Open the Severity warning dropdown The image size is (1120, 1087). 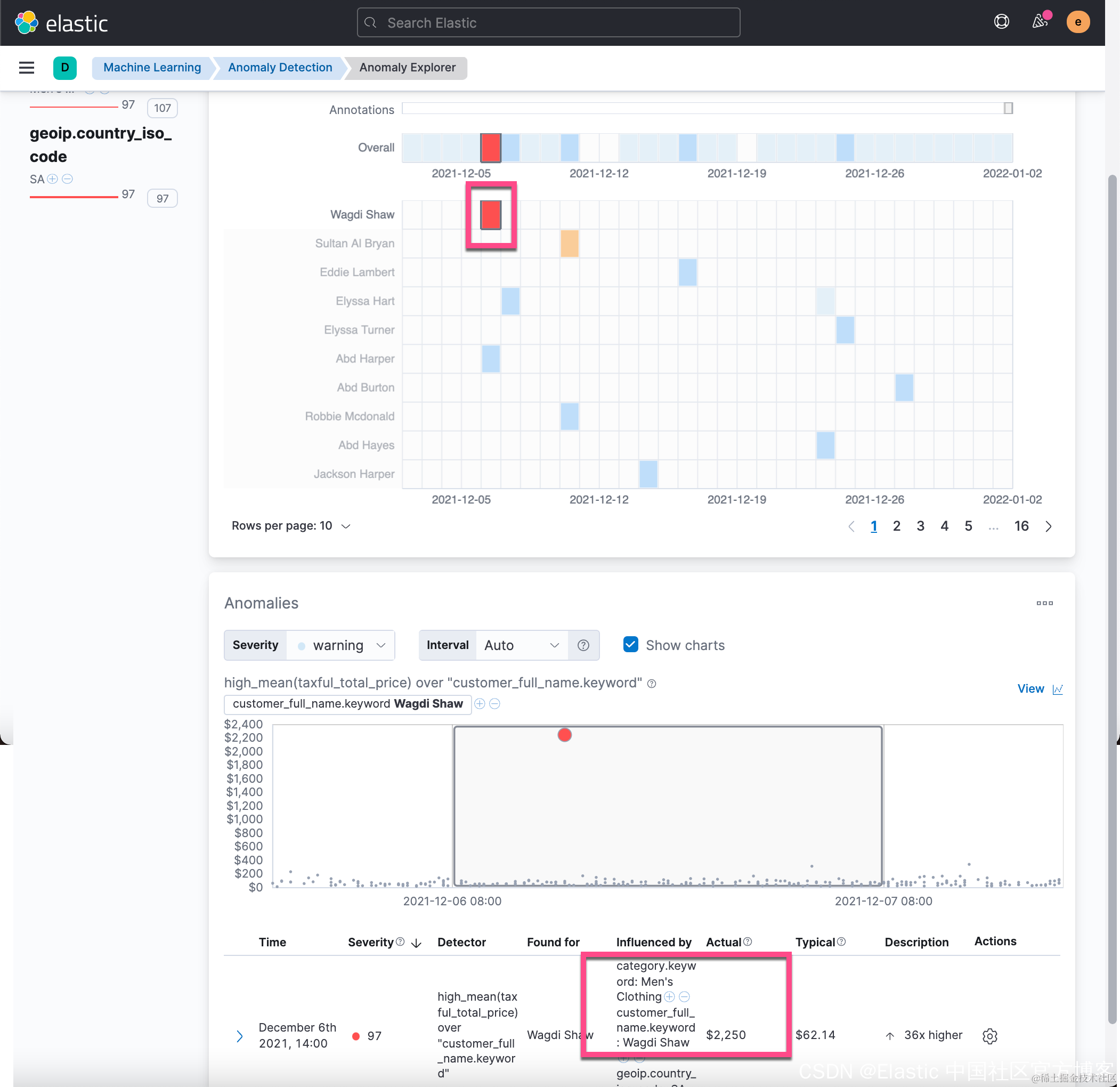340,645
